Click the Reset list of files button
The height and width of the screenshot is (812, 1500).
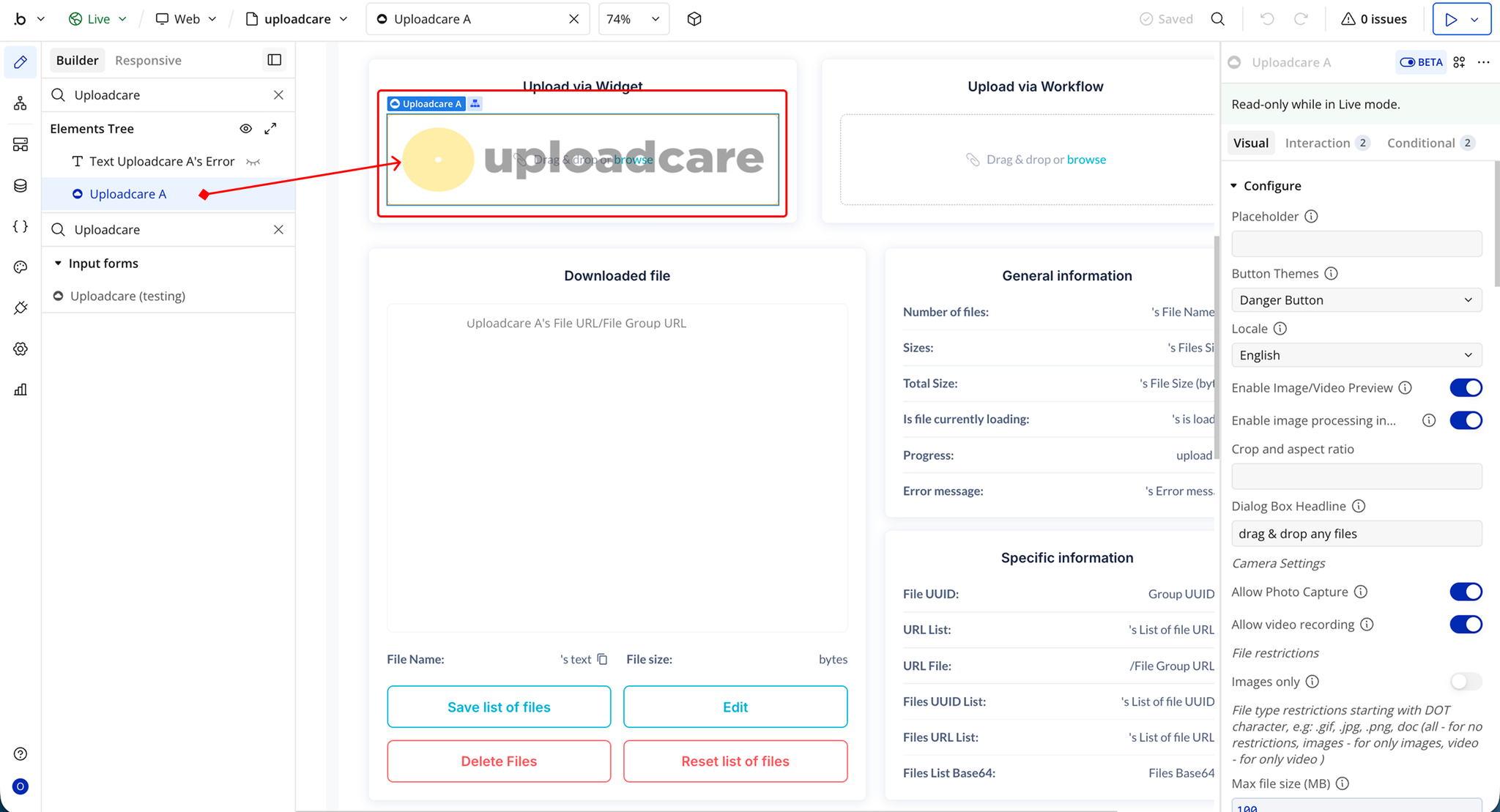tap(735, 761)
